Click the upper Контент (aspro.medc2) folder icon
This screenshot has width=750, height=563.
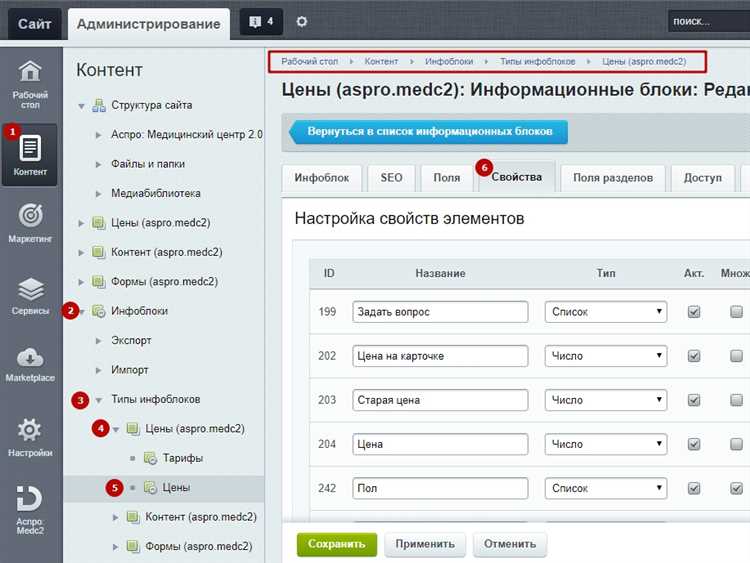coord(99,252)
